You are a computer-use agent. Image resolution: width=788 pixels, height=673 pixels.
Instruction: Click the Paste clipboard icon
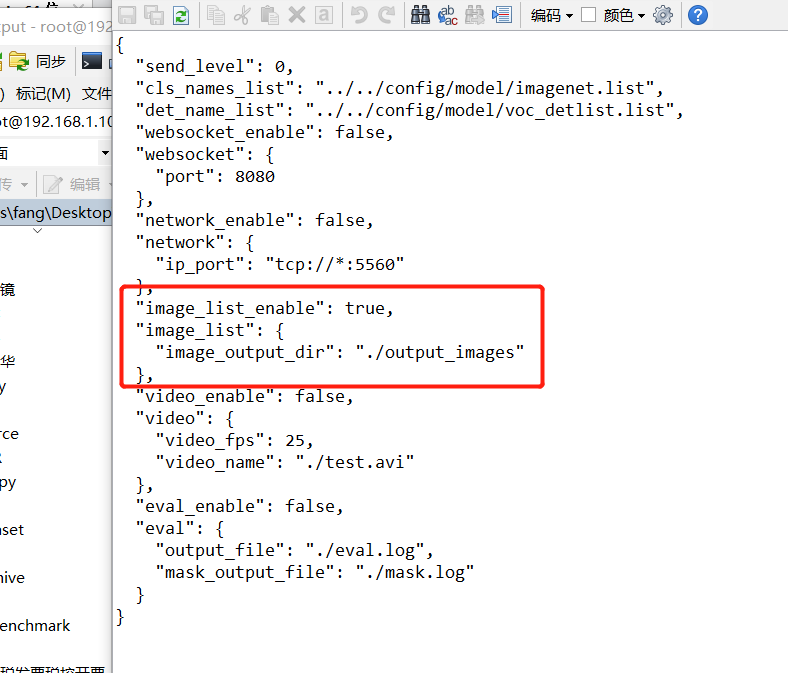(269, 15)
